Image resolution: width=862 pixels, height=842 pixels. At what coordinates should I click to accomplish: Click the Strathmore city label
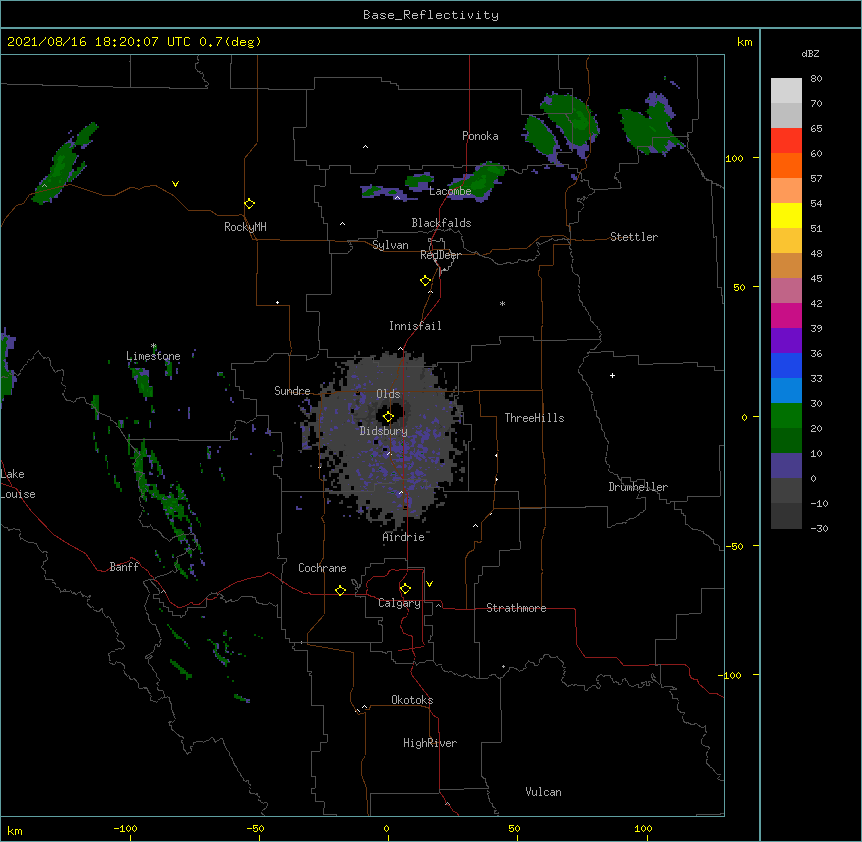(516, 608)
